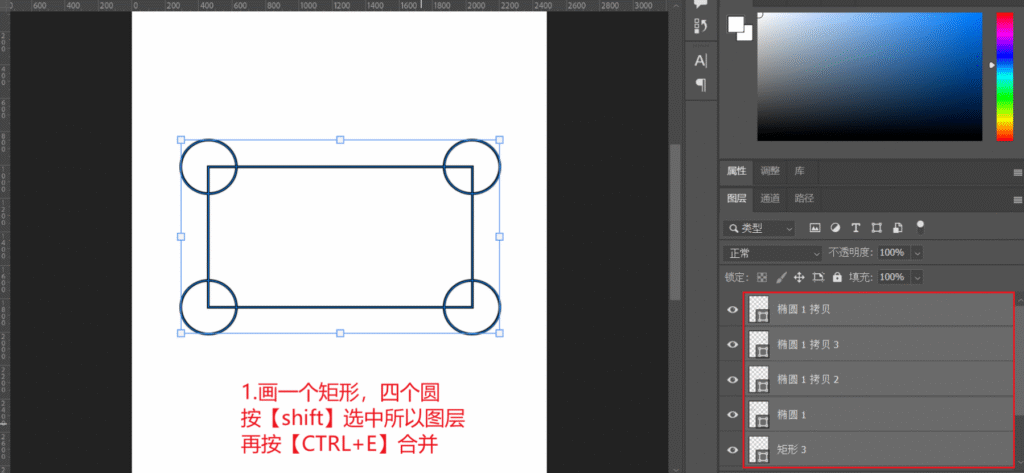This screenshot has width=1024, height=473.
Task: Switch to the 路径 tab
Action: coord(804,199)
